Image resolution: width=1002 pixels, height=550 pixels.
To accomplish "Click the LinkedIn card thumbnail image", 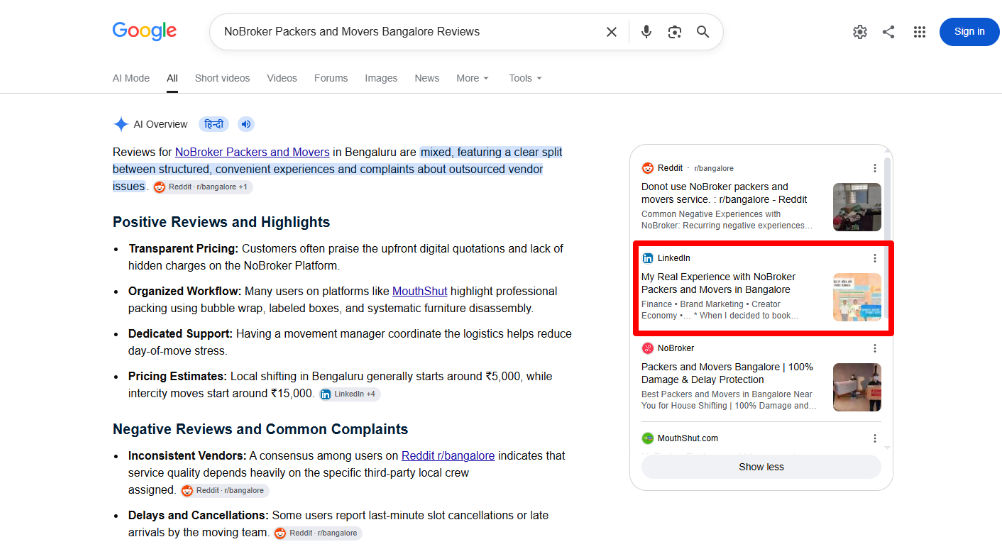I will (857, 297).
